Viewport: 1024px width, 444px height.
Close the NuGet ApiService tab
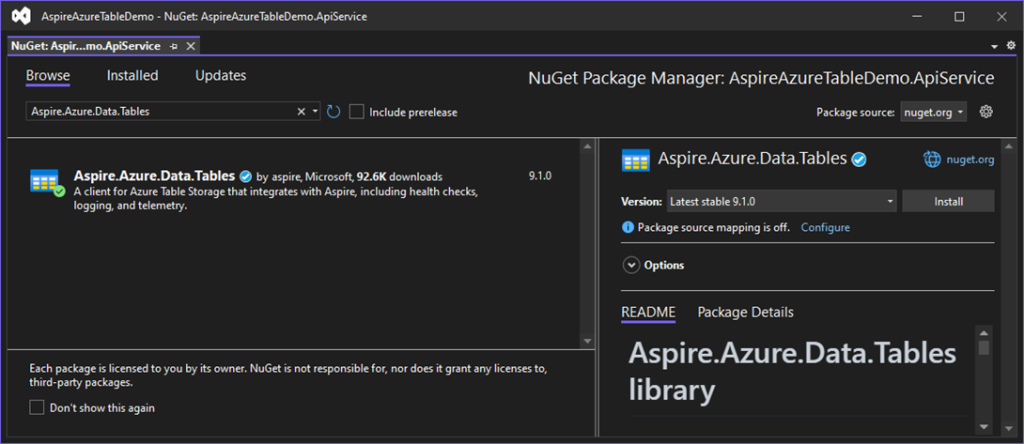[x=191, y=46]
